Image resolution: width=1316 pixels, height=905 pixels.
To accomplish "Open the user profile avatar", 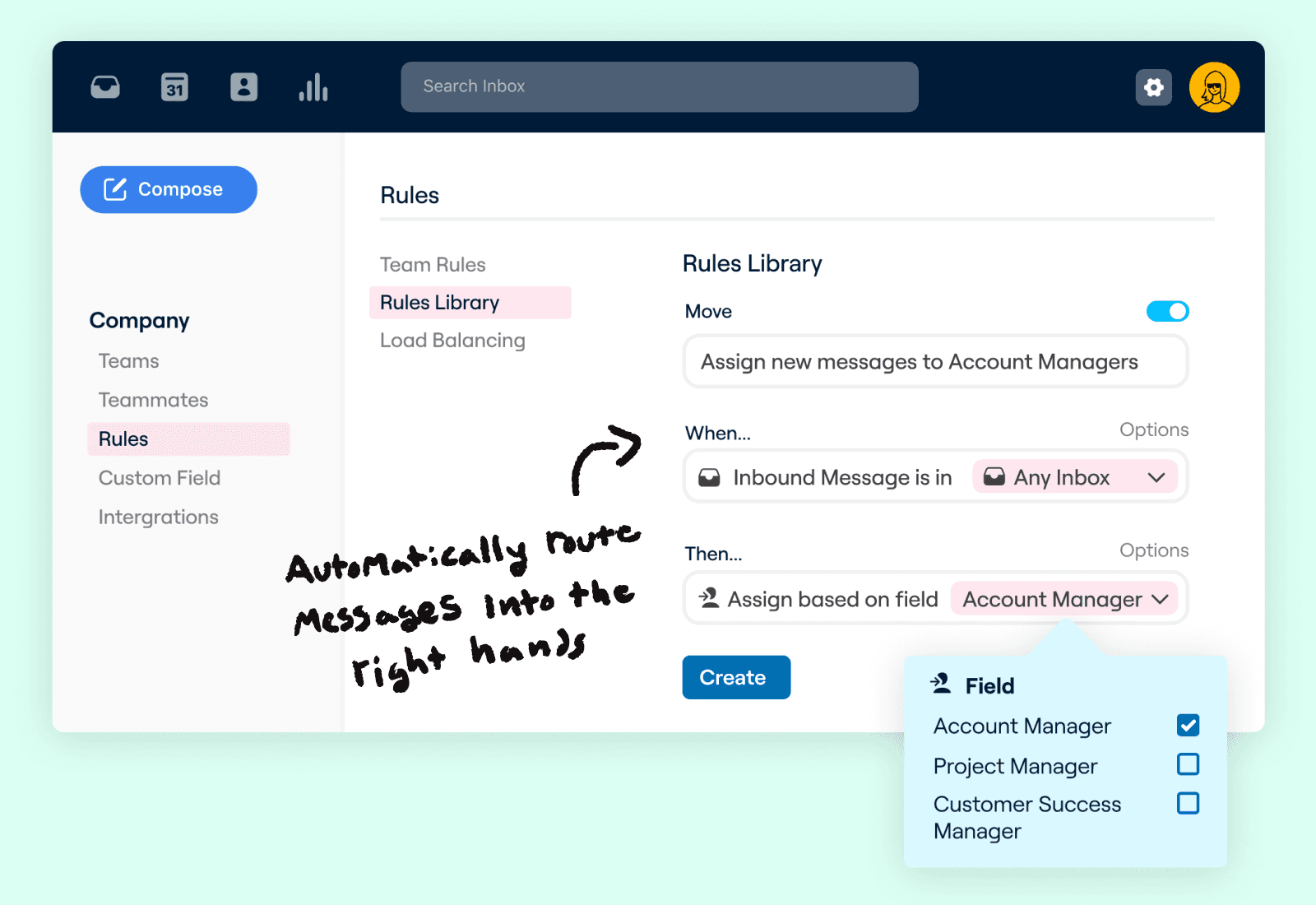I will click(1214, 87).
